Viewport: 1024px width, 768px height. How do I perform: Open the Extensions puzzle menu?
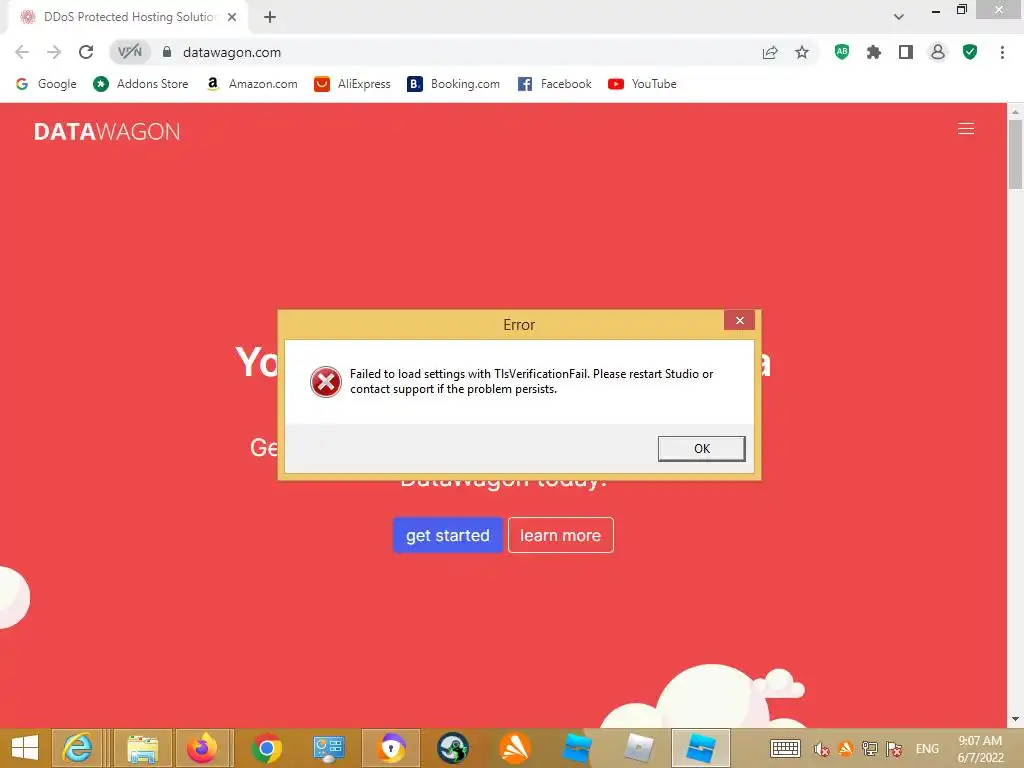pyautogui.click(x=874, y=52)
